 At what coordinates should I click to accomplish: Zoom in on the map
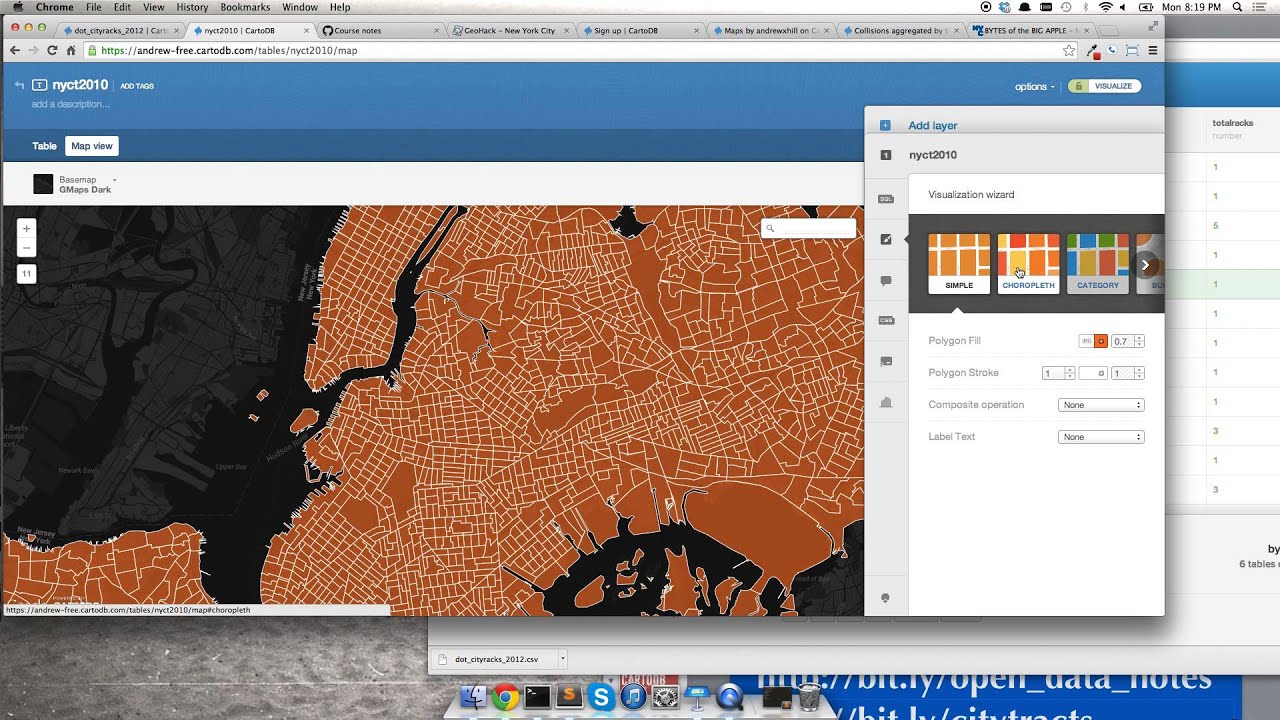27,229
